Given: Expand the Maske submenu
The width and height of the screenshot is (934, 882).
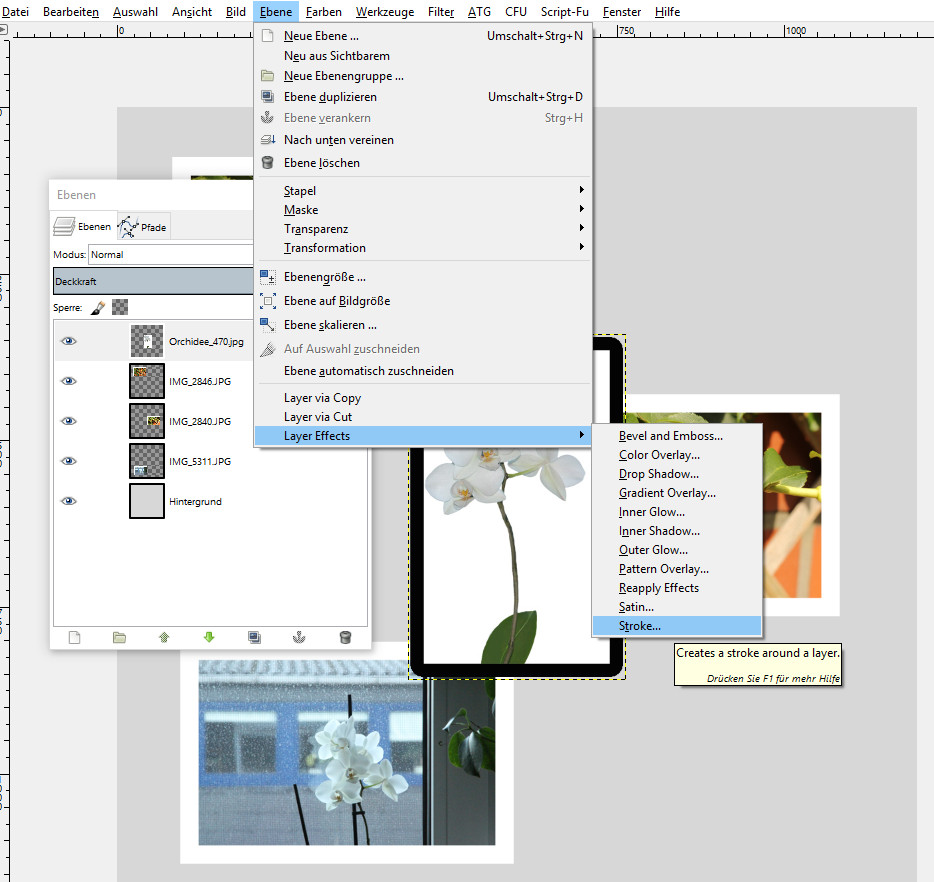Looking at the screenshot, I should click(x=422, y=210).
